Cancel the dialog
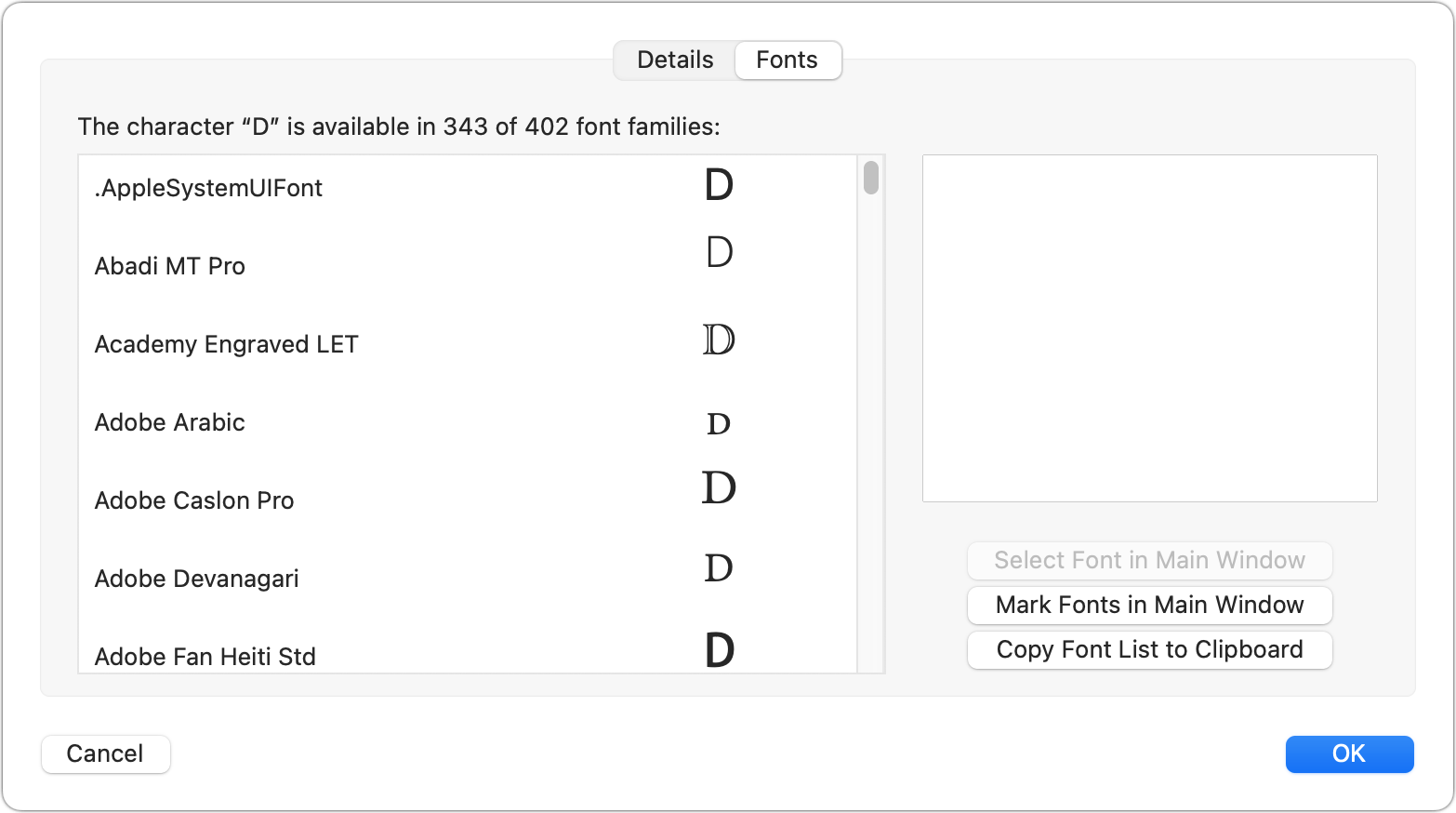1456x813 pixels. (106, 753)
